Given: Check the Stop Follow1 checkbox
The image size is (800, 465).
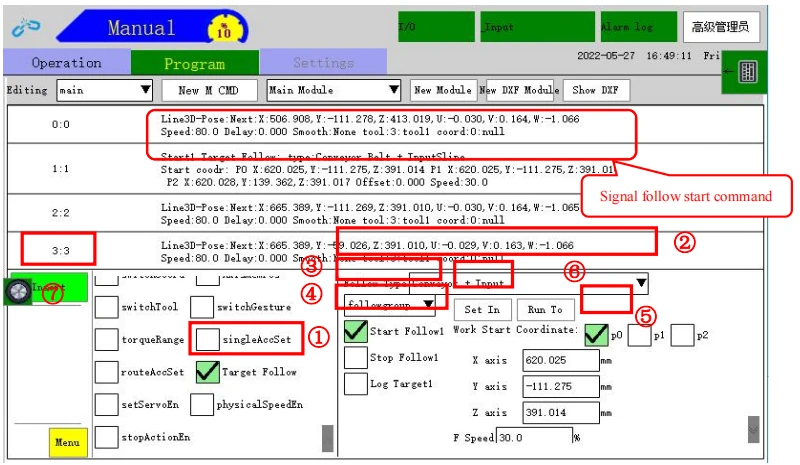Looking at the screenshot, I should click(356, 358).
